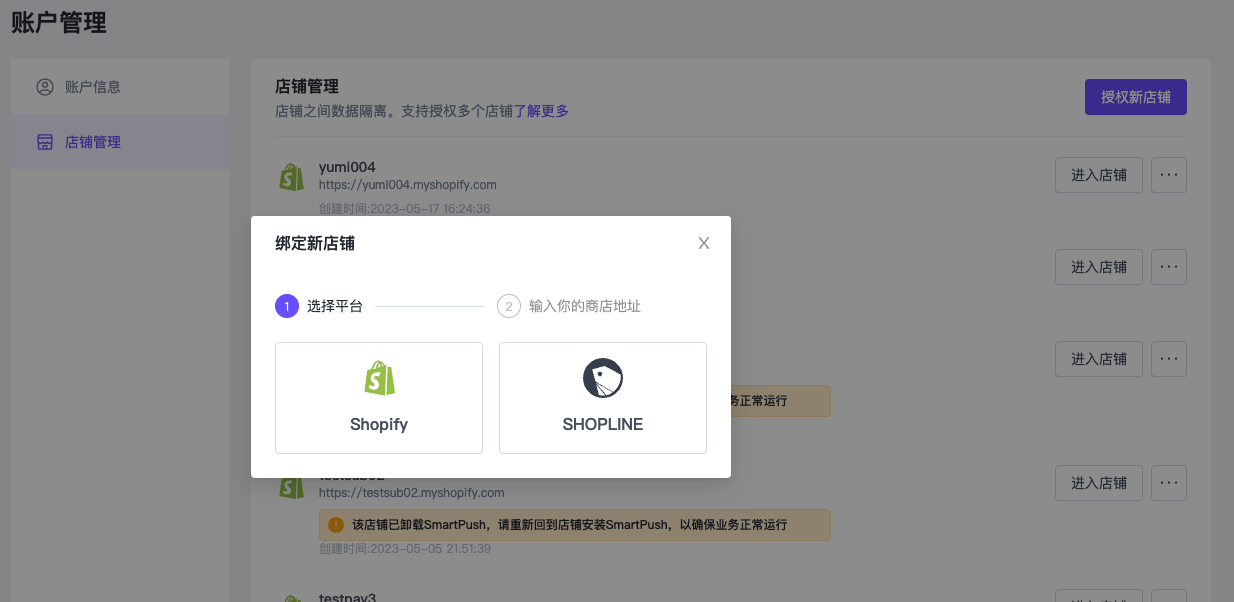Click 进入店铺 for testsub02 store
Viewport: 1234px width, 602px height.
(1098, 483)
